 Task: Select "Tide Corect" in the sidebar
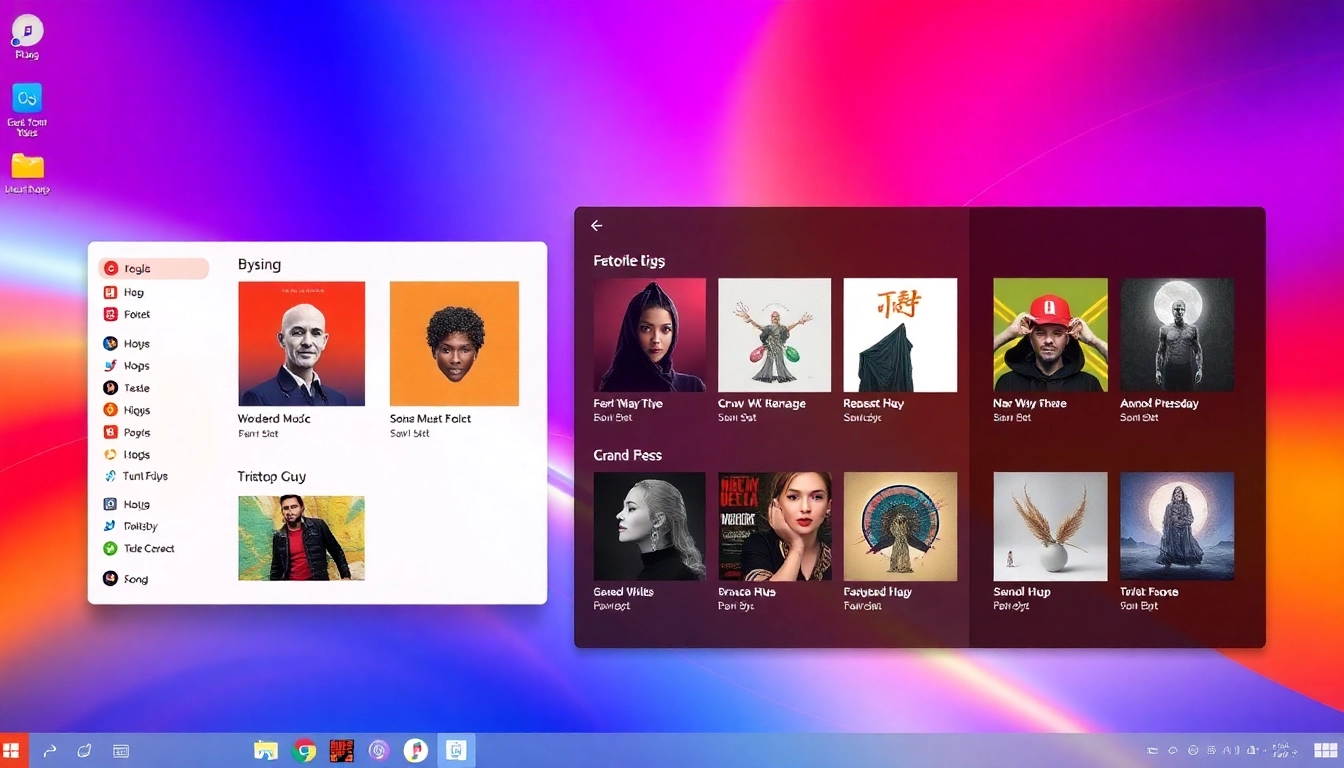pyautogui.click(x=148, y=548)
